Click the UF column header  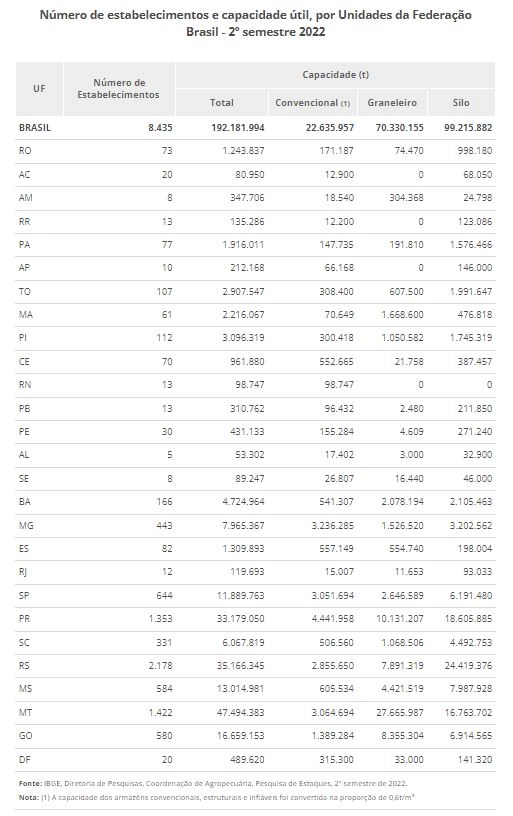(x=40, y=88)
